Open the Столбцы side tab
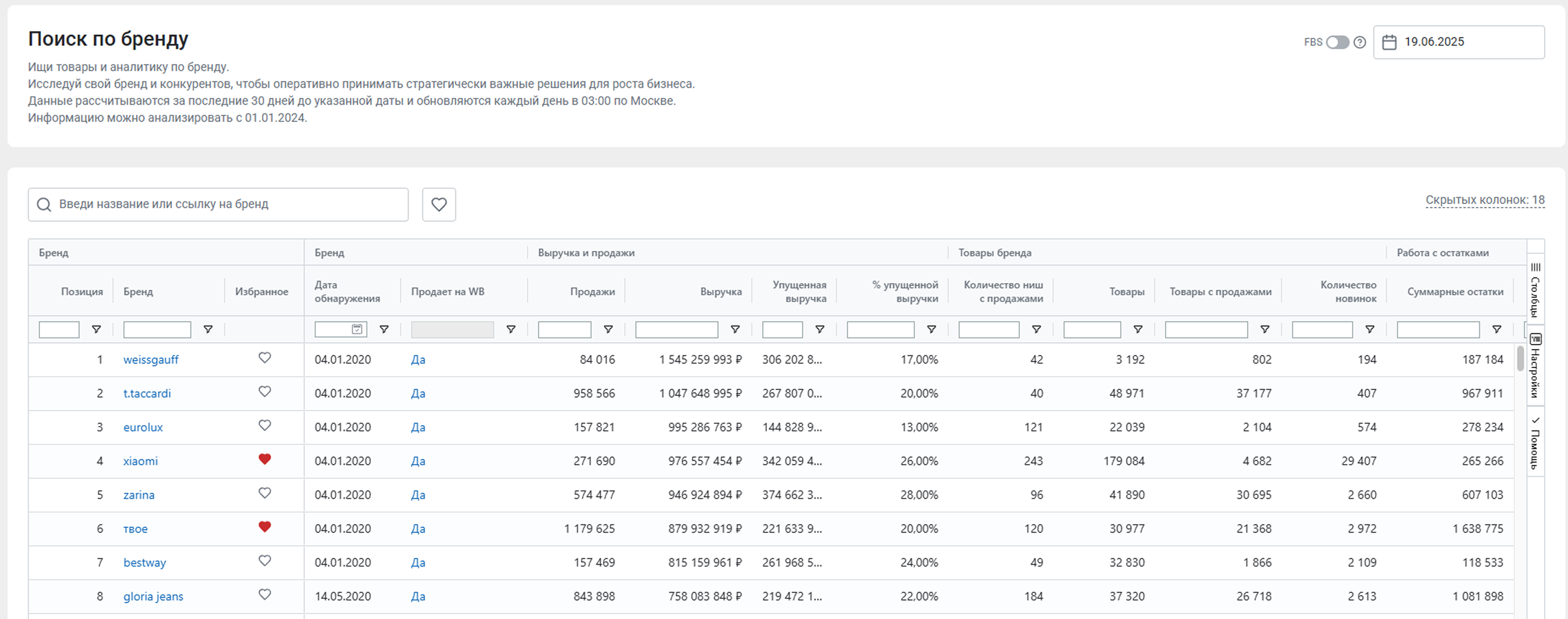This screenshot has height=619, width=1568. point(1535,290)
